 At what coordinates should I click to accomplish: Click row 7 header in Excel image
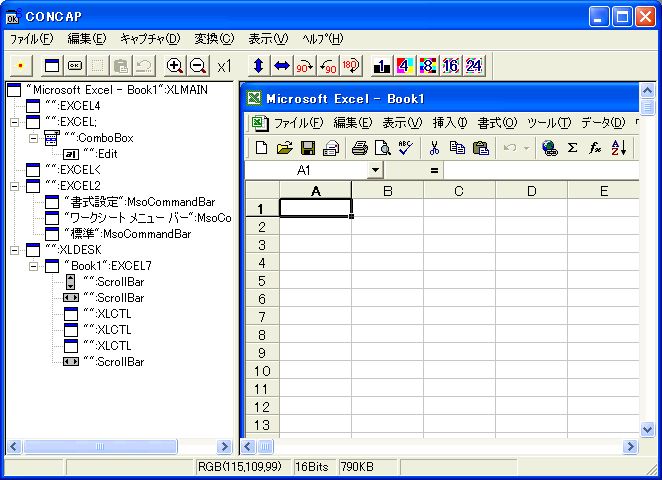(262, 317)
